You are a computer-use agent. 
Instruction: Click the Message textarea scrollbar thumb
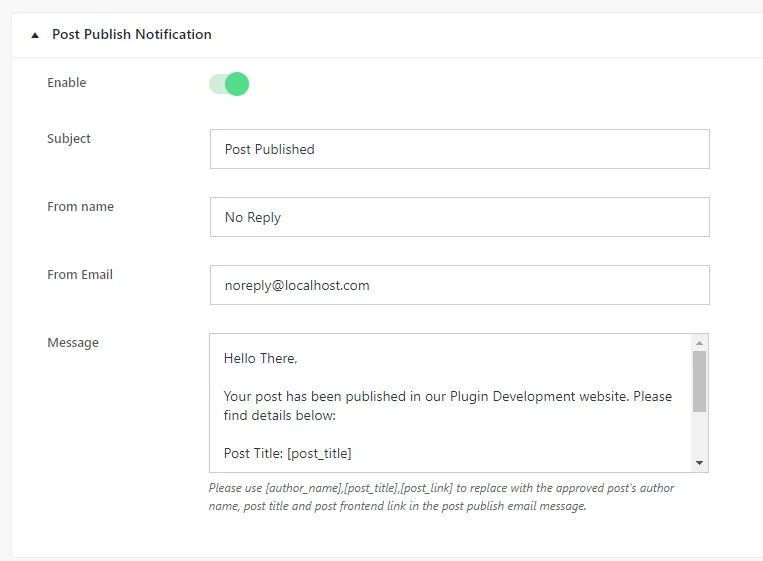(699, 381)
